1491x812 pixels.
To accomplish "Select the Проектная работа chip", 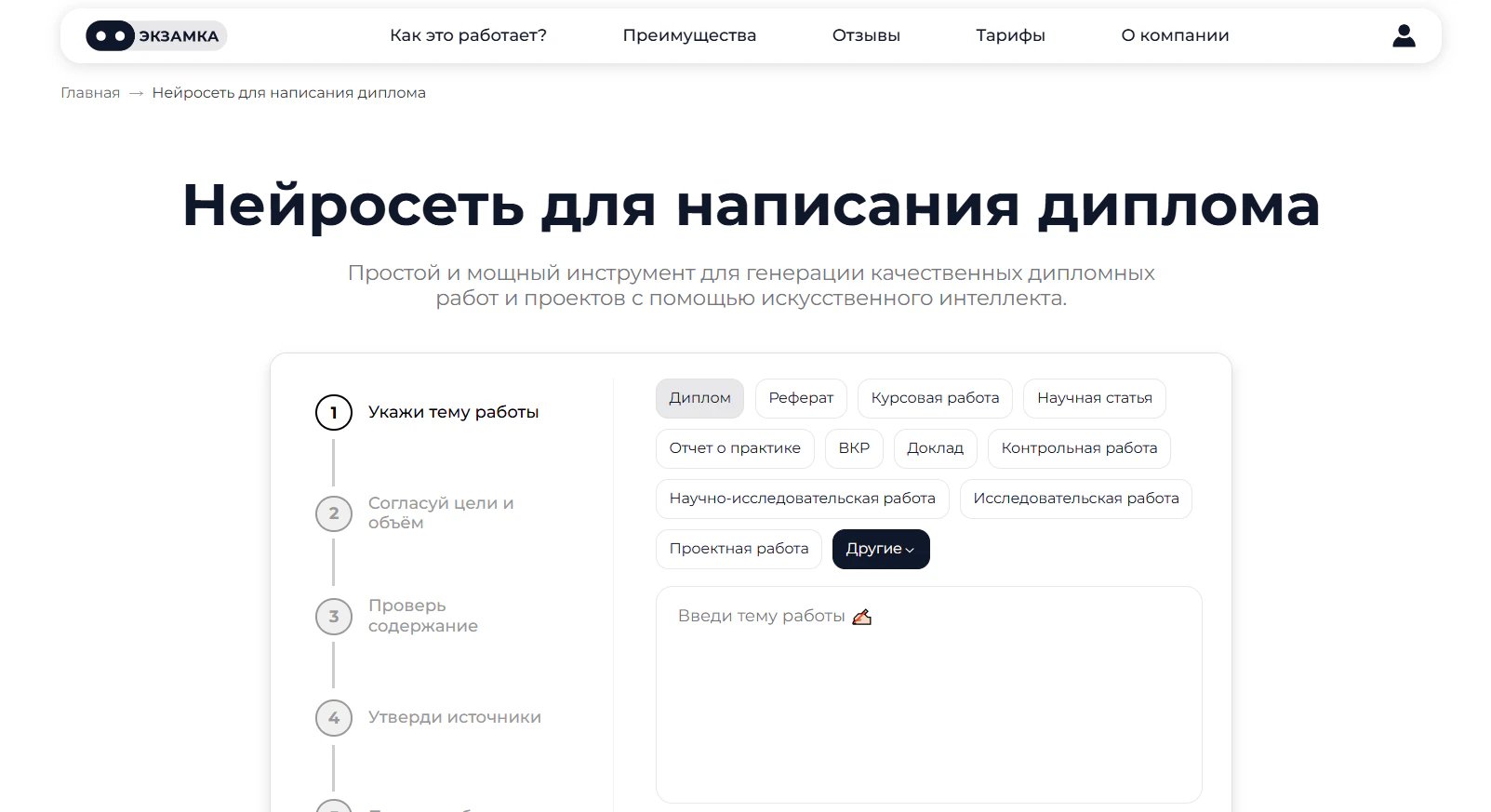I will 739,549.
